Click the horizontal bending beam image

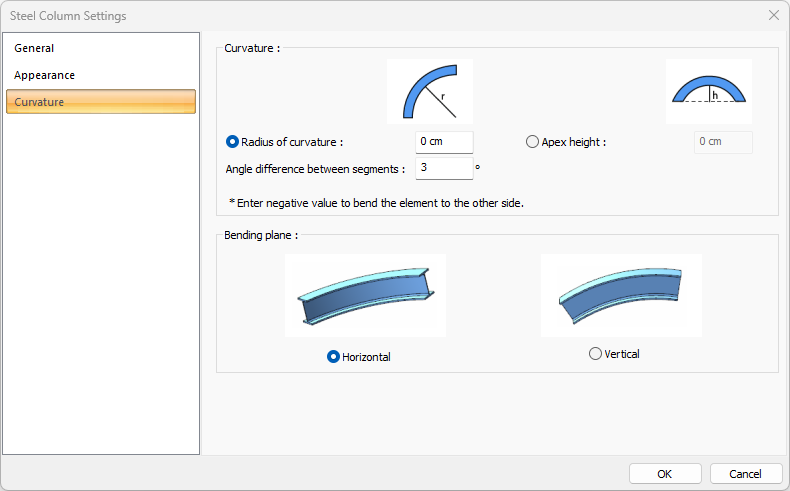pos(365,295)
